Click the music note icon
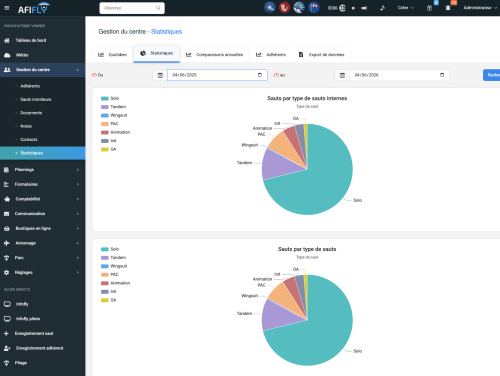 point(383,8)
